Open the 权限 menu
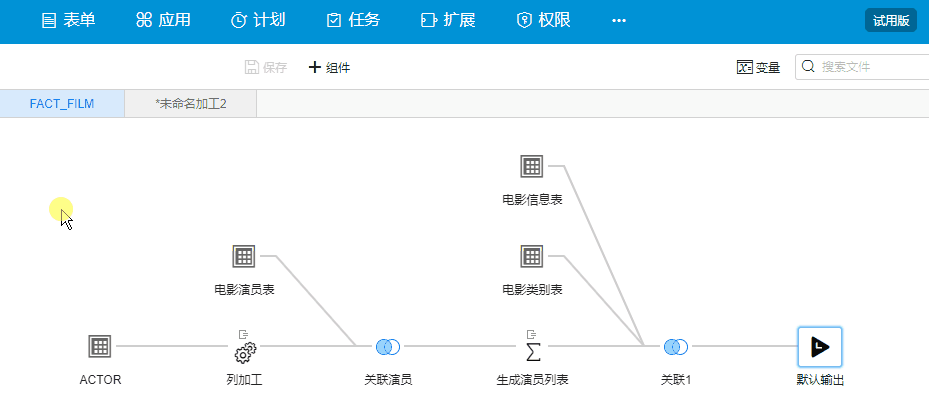The height and width of the screenshot is (406, 929). (x=543, y=20)
